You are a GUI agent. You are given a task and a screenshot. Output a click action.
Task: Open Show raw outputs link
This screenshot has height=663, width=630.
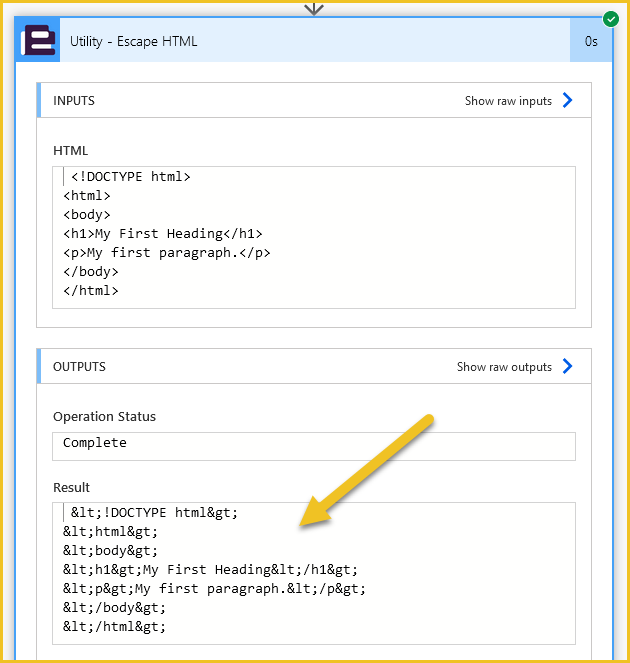[504, 367]
